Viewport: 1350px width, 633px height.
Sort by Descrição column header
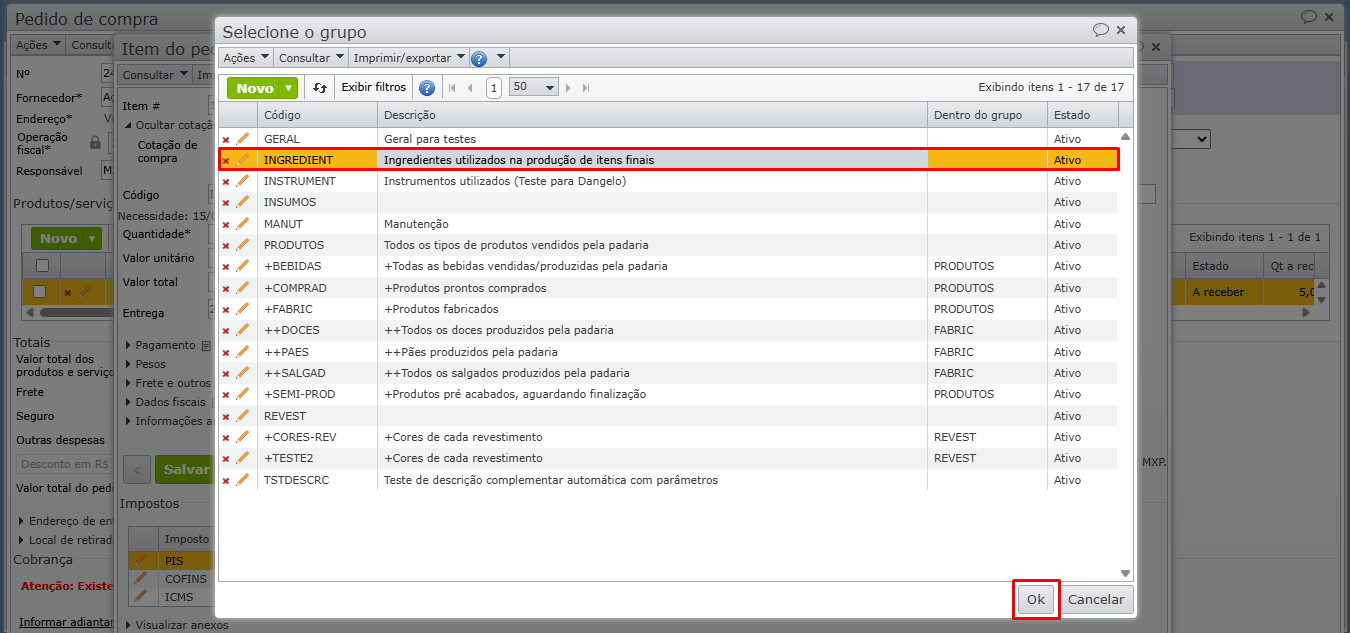(x=652, y=115)
